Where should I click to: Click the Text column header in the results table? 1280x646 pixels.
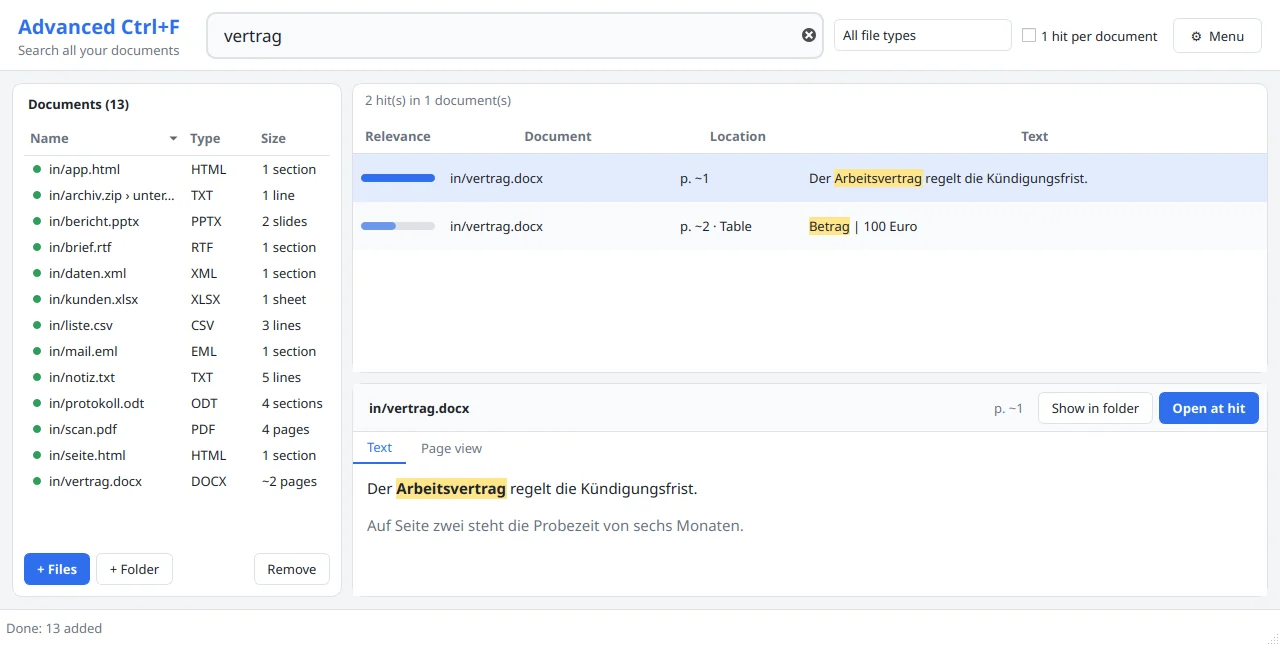tap(1034, 136)
